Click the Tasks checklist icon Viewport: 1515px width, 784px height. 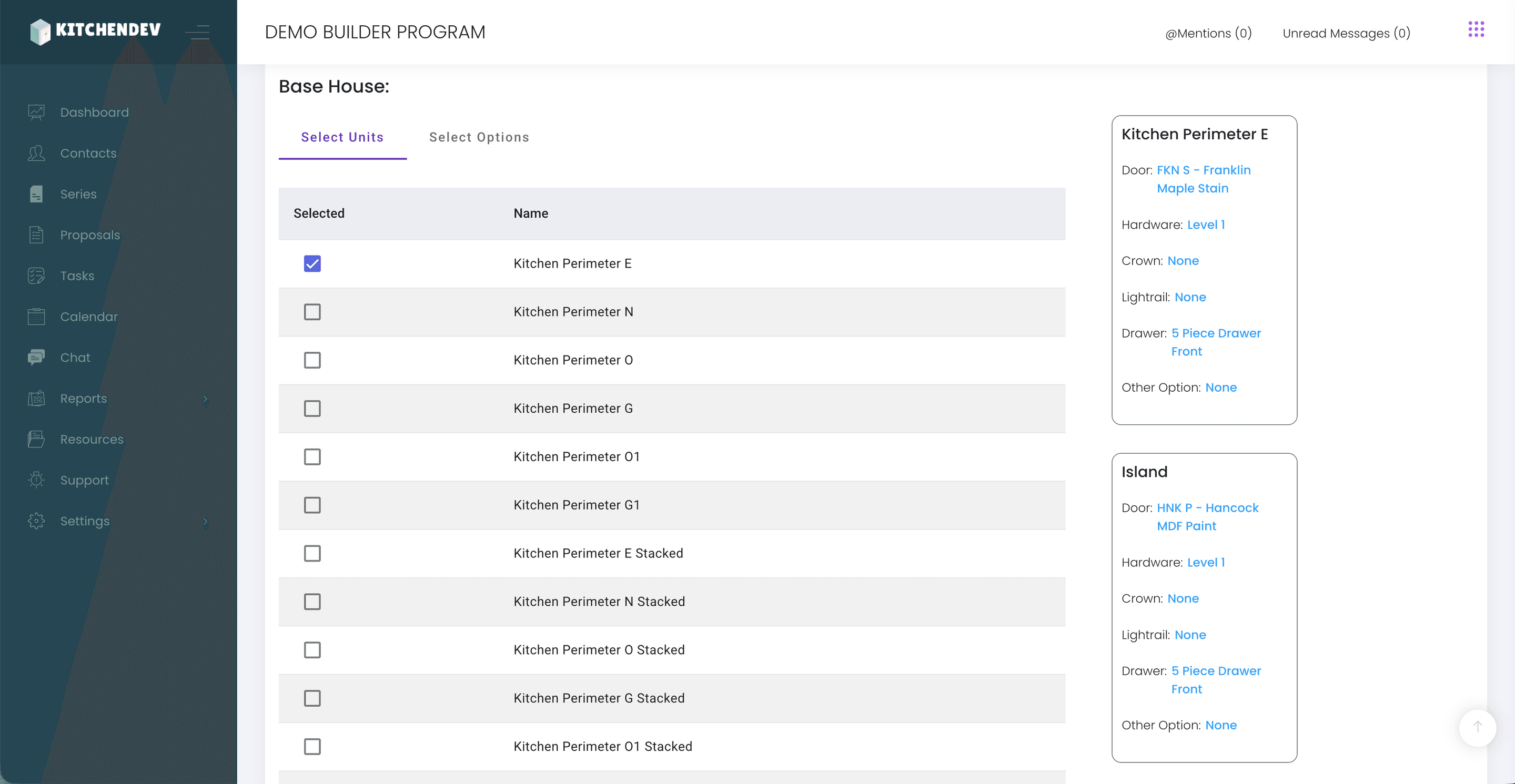[x=36, y=276]
